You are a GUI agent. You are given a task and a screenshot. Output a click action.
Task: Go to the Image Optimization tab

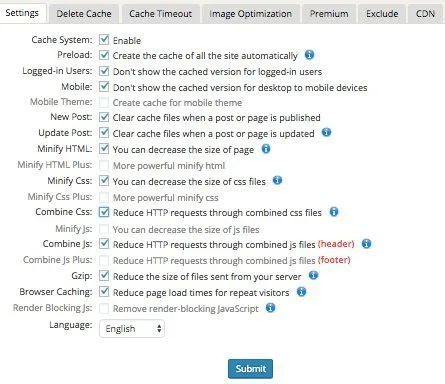click(x=250, y=14)
